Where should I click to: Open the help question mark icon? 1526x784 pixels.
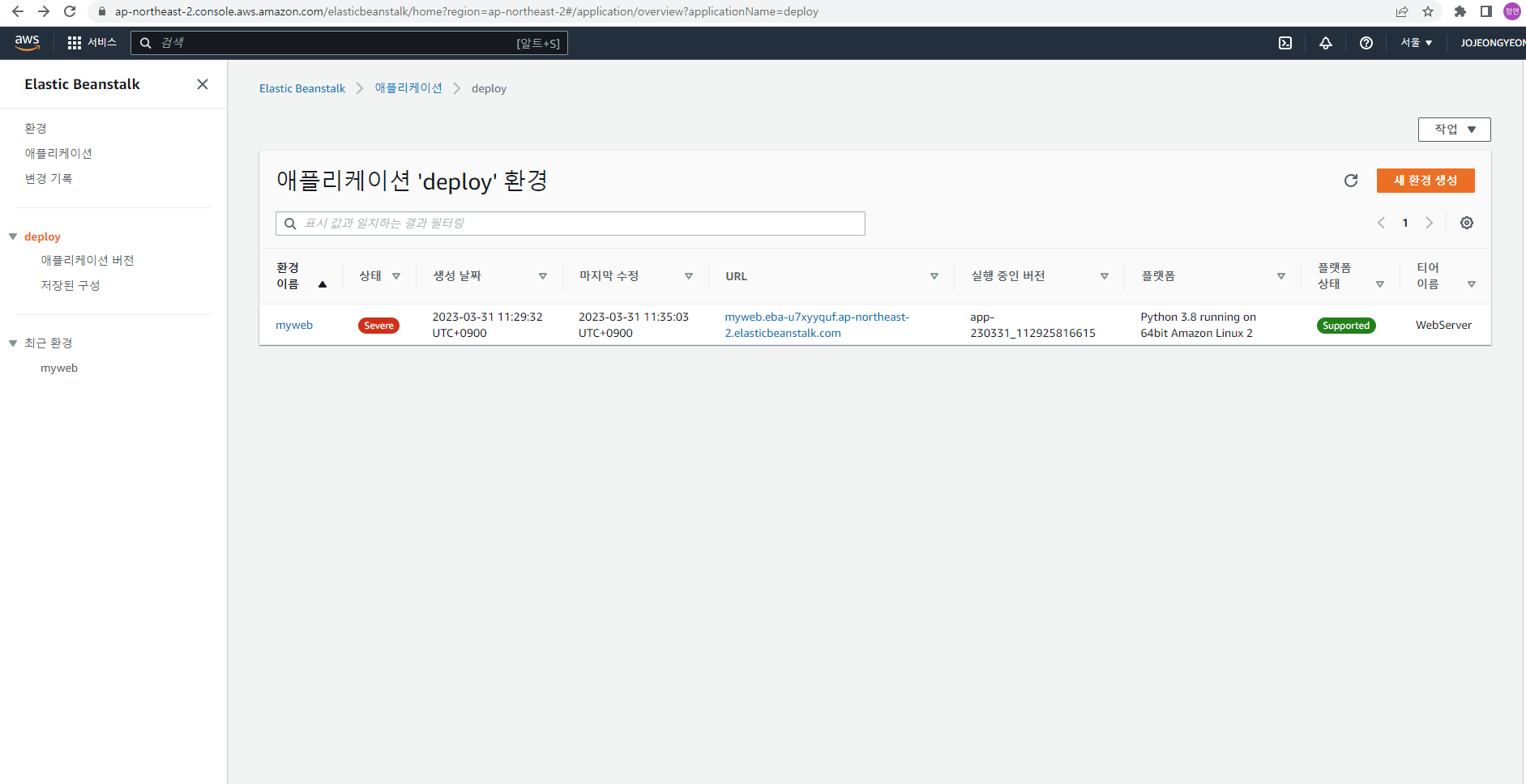(x=1366, y=43)
